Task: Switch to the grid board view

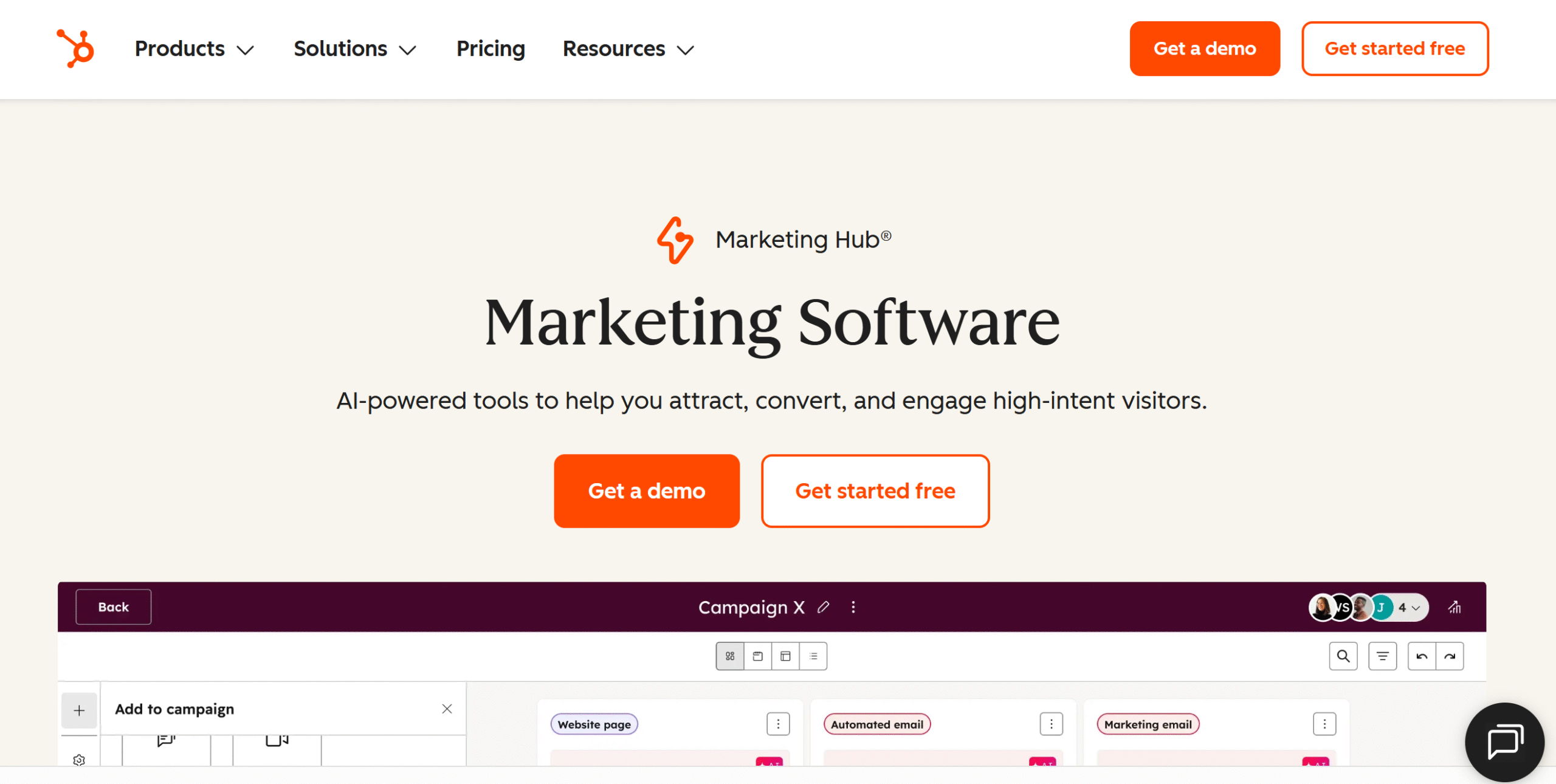Action: click(730, 656)
